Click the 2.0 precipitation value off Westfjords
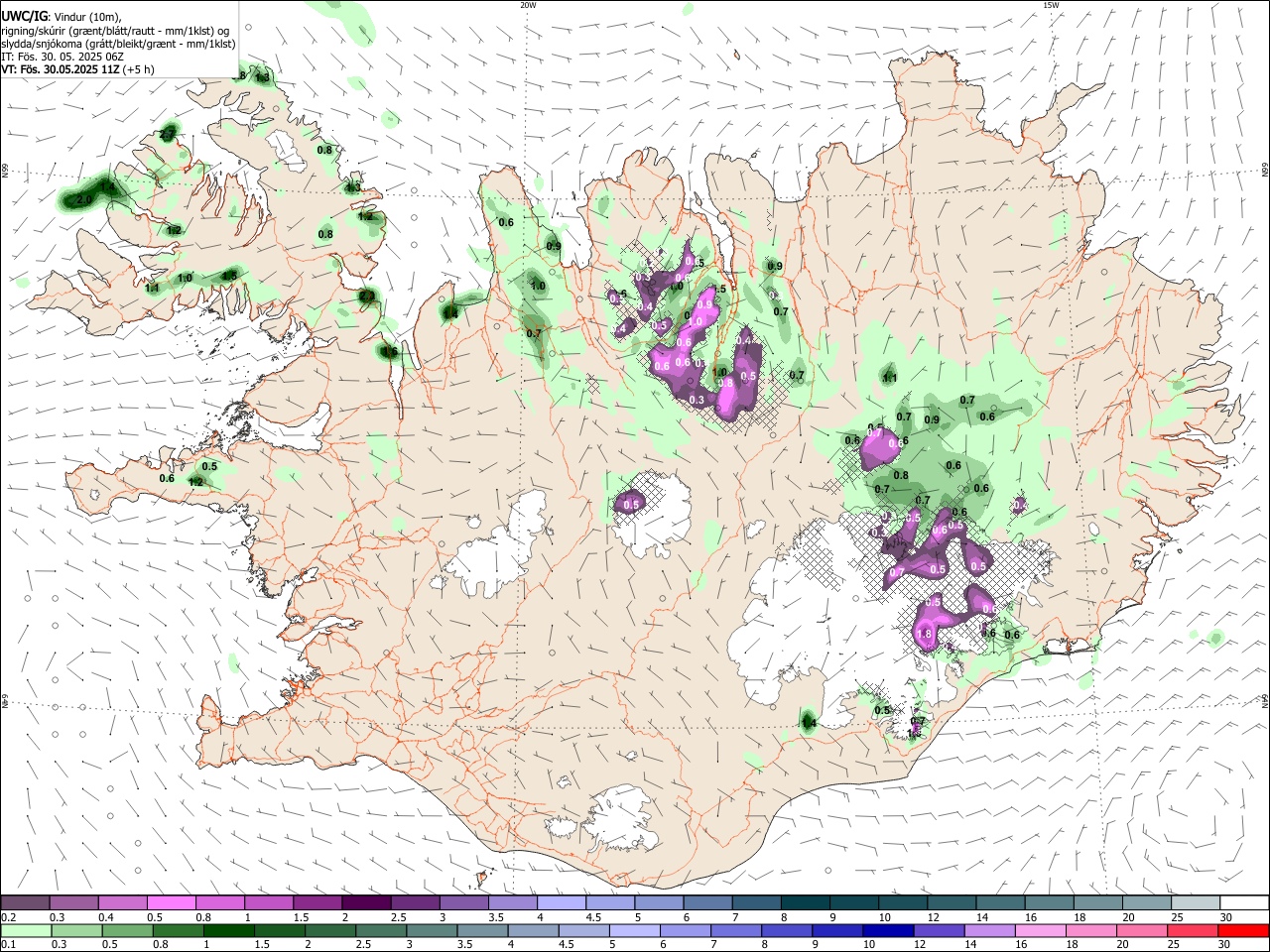Screen dimensions: 1270x952 point(84,200)
